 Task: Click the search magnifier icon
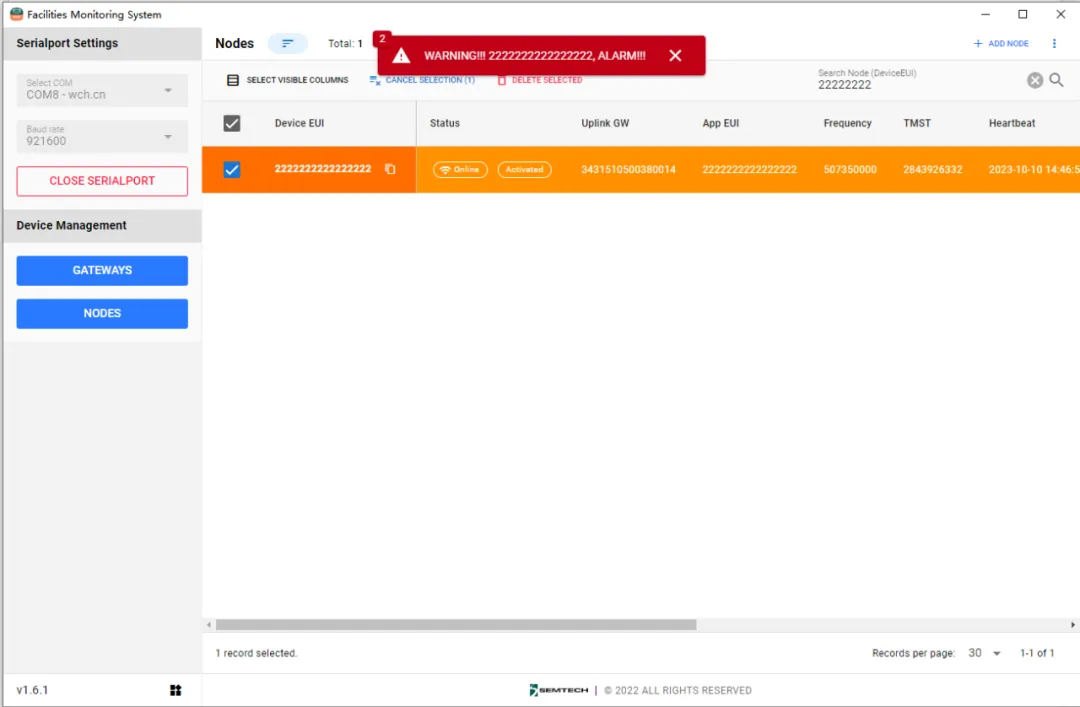tap(1056, 80)
